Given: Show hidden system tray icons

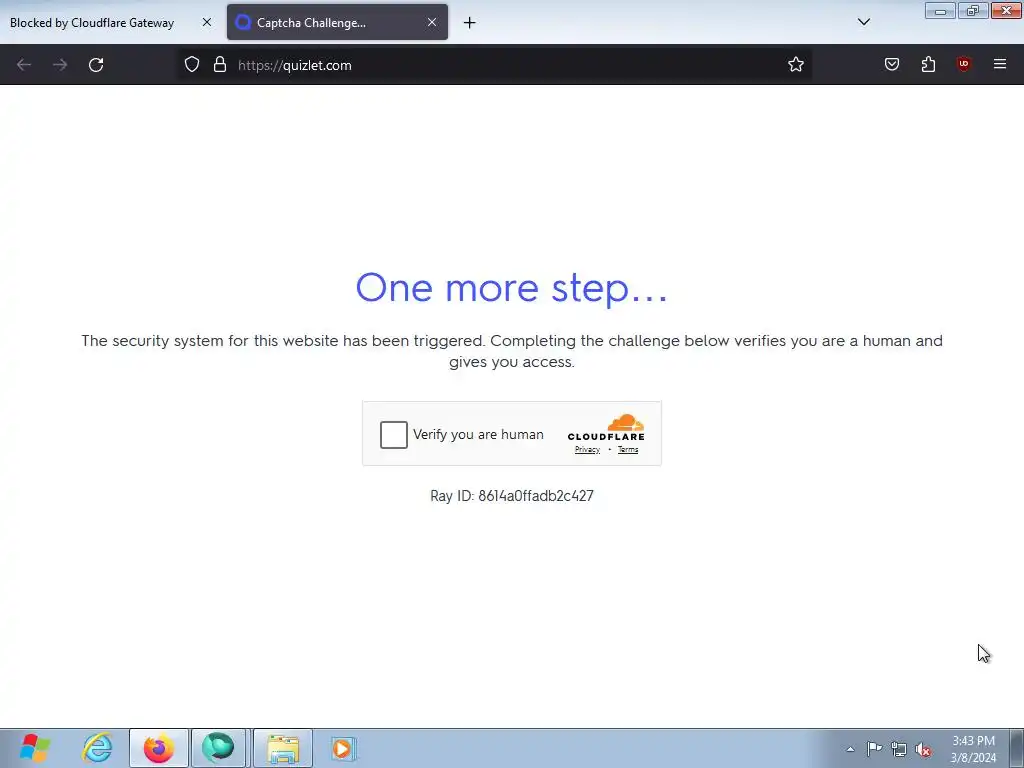Looking at the screenshot, I should point(850,749).
